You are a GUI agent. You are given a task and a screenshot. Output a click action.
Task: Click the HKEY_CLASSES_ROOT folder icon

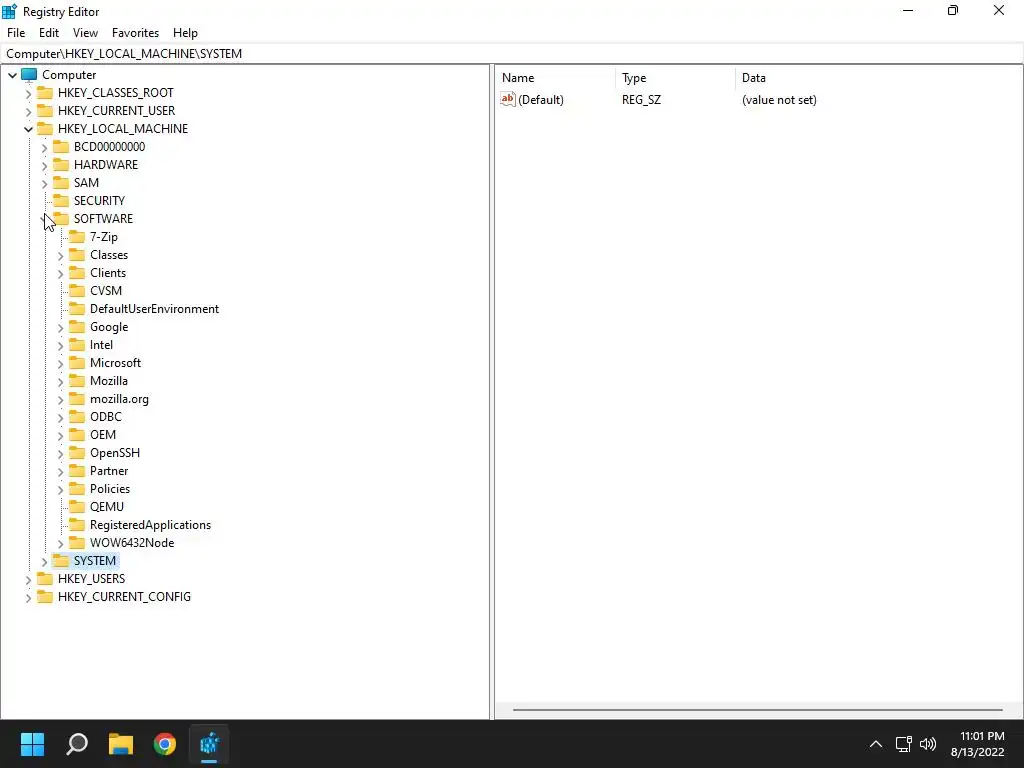point(45,93)
